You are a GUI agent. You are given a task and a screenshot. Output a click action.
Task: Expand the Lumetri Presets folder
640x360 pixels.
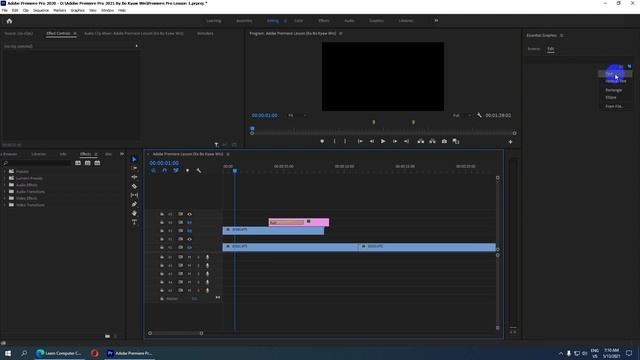coord(5,178)
